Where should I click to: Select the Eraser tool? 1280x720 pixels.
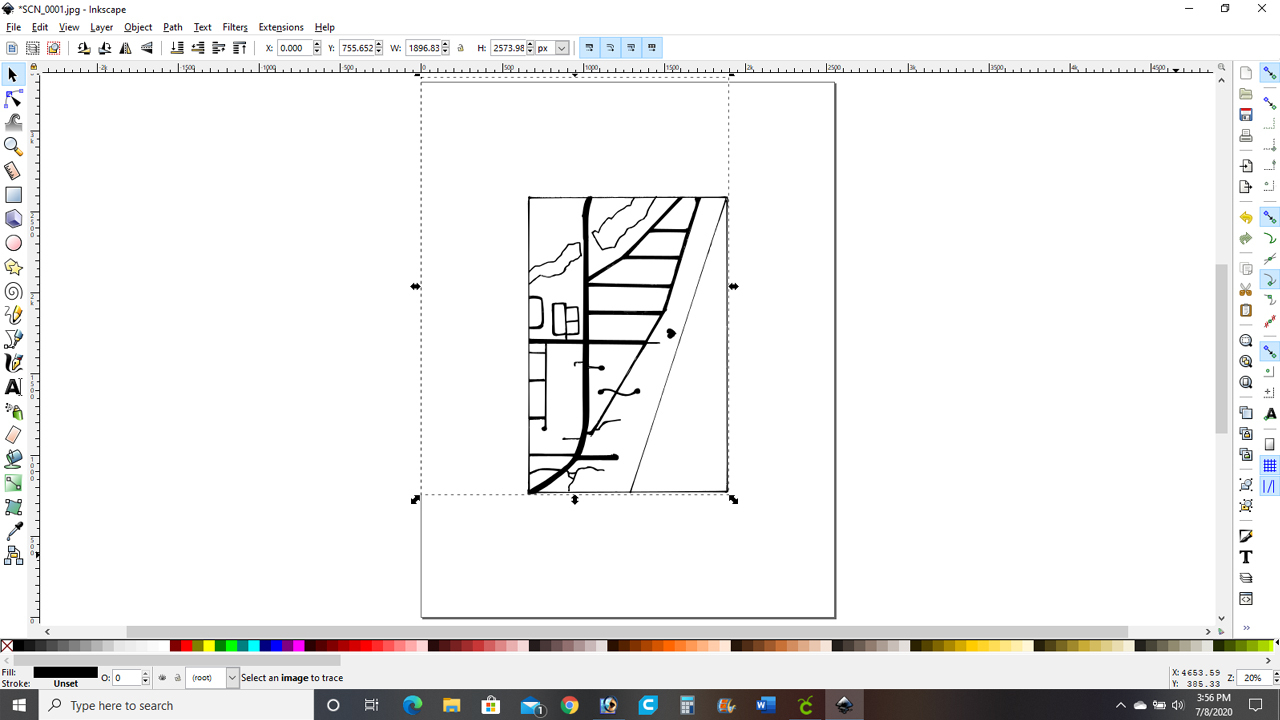pos(14,435)
